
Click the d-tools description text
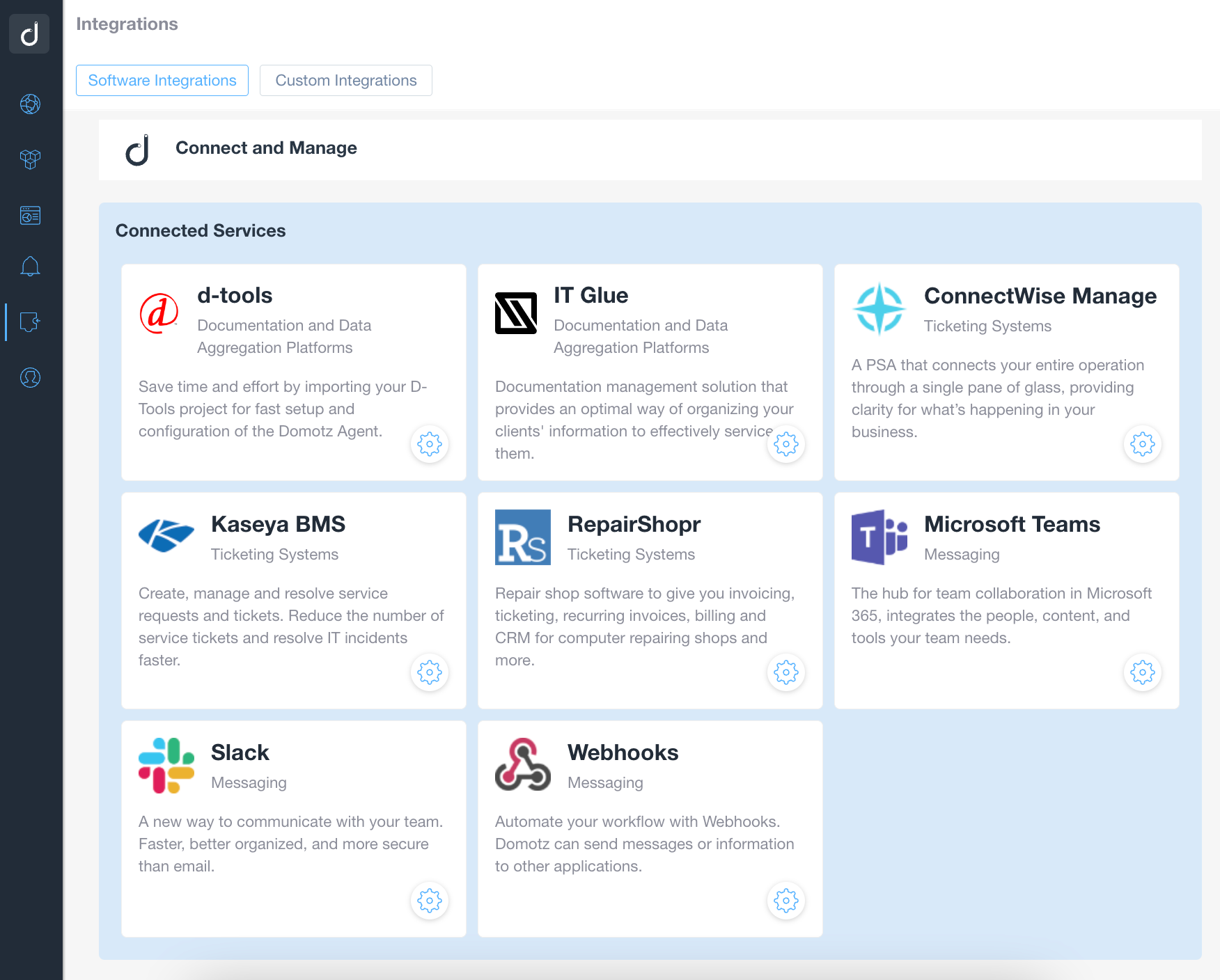point(283,409)
